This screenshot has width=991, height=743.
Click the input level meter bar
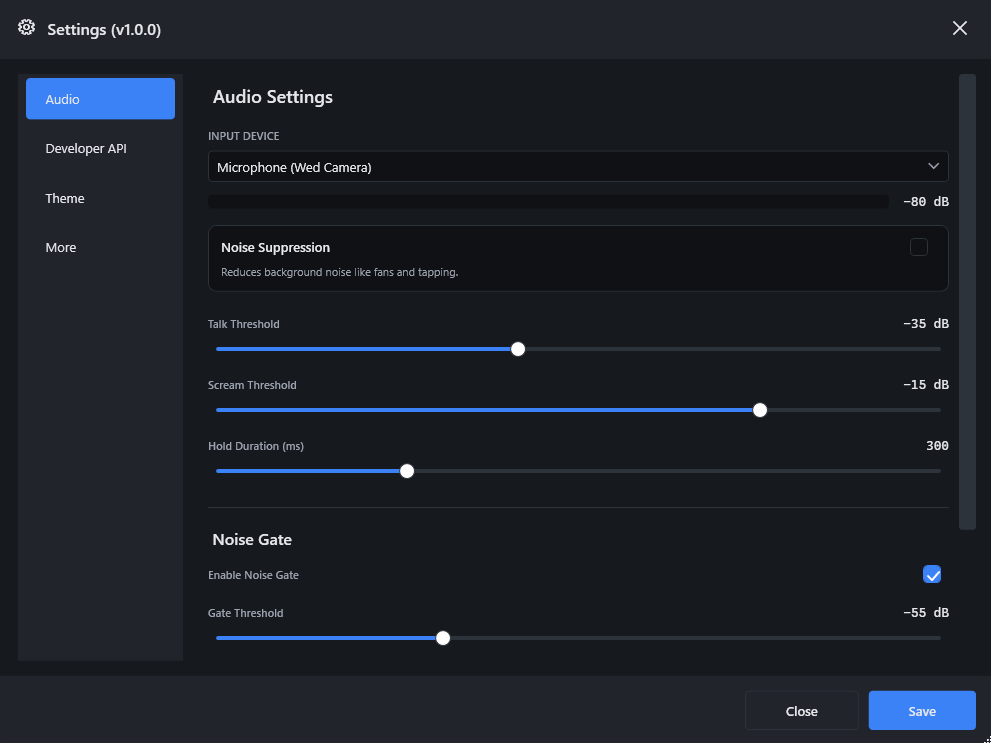548,202
